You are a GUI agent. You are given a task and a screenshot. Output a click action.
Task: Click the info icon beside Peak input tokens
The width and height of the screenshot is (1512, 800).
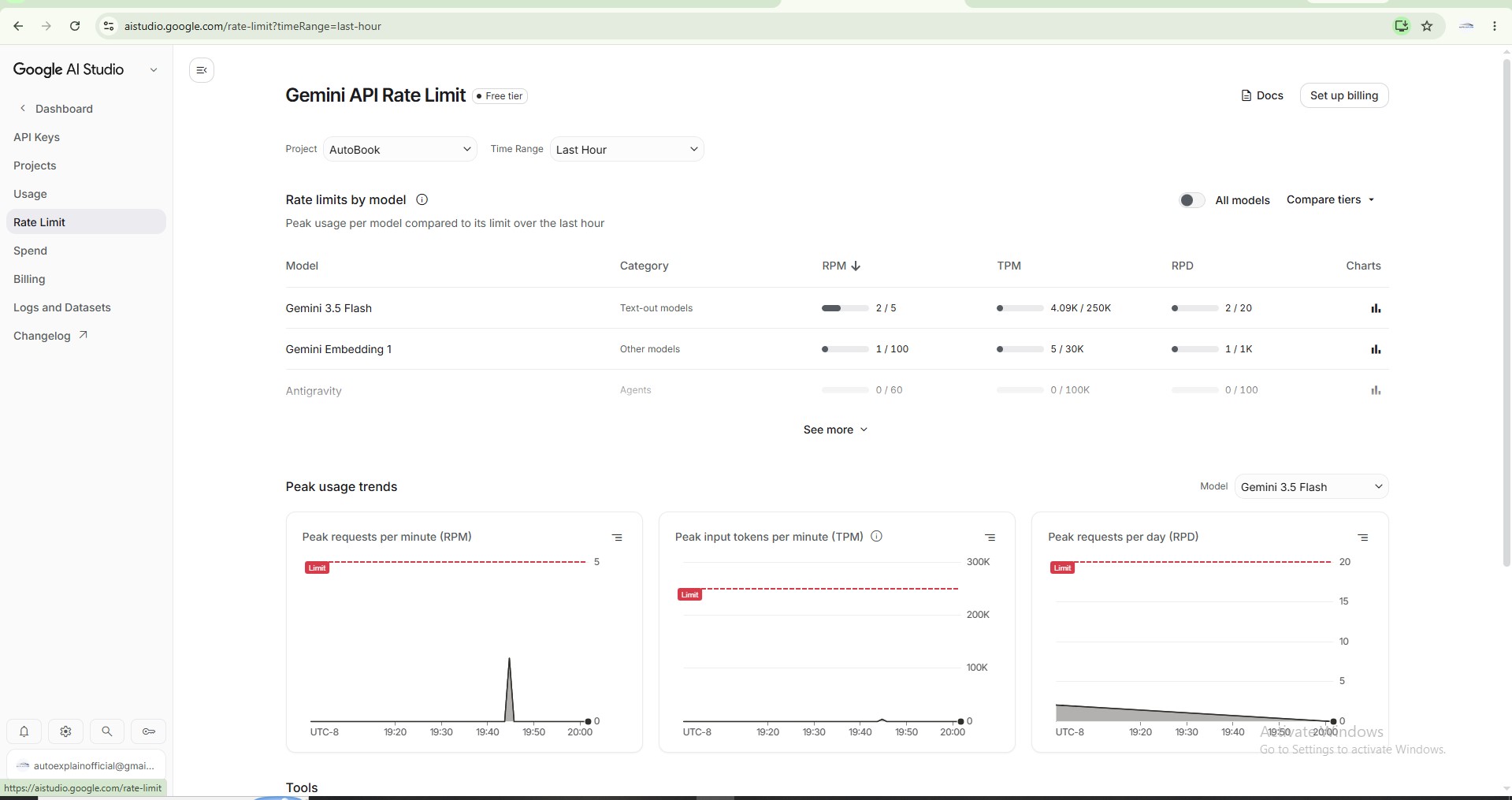coord(876,536)
